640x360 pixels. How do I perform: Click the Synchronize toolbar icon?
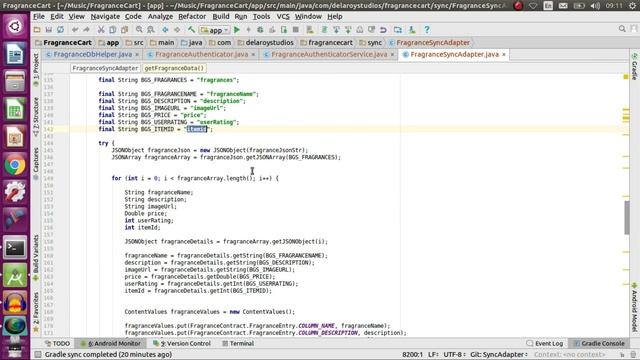pyautogui.click(x=60, y=30)
